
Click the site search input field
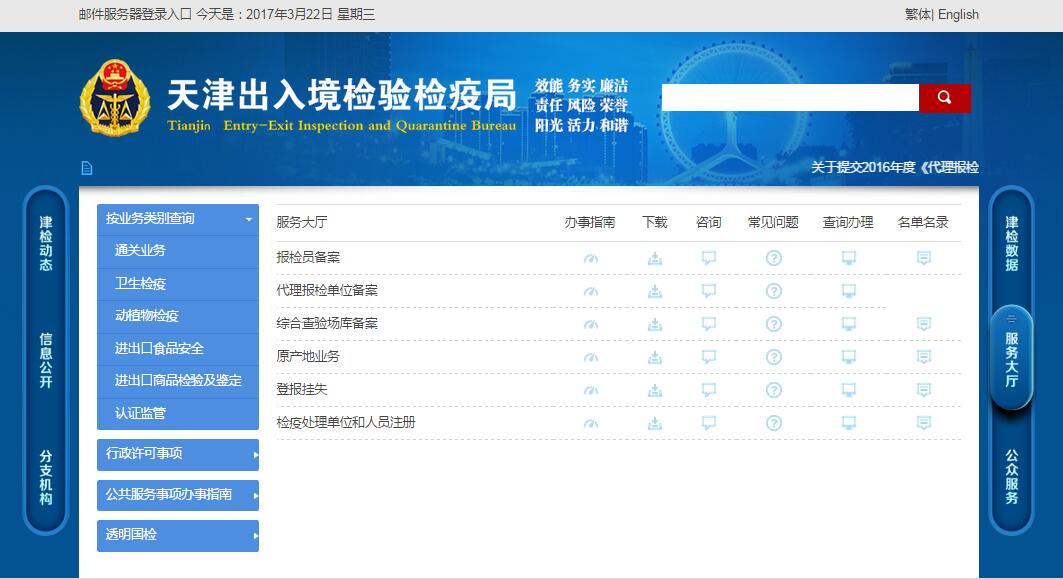789,98
